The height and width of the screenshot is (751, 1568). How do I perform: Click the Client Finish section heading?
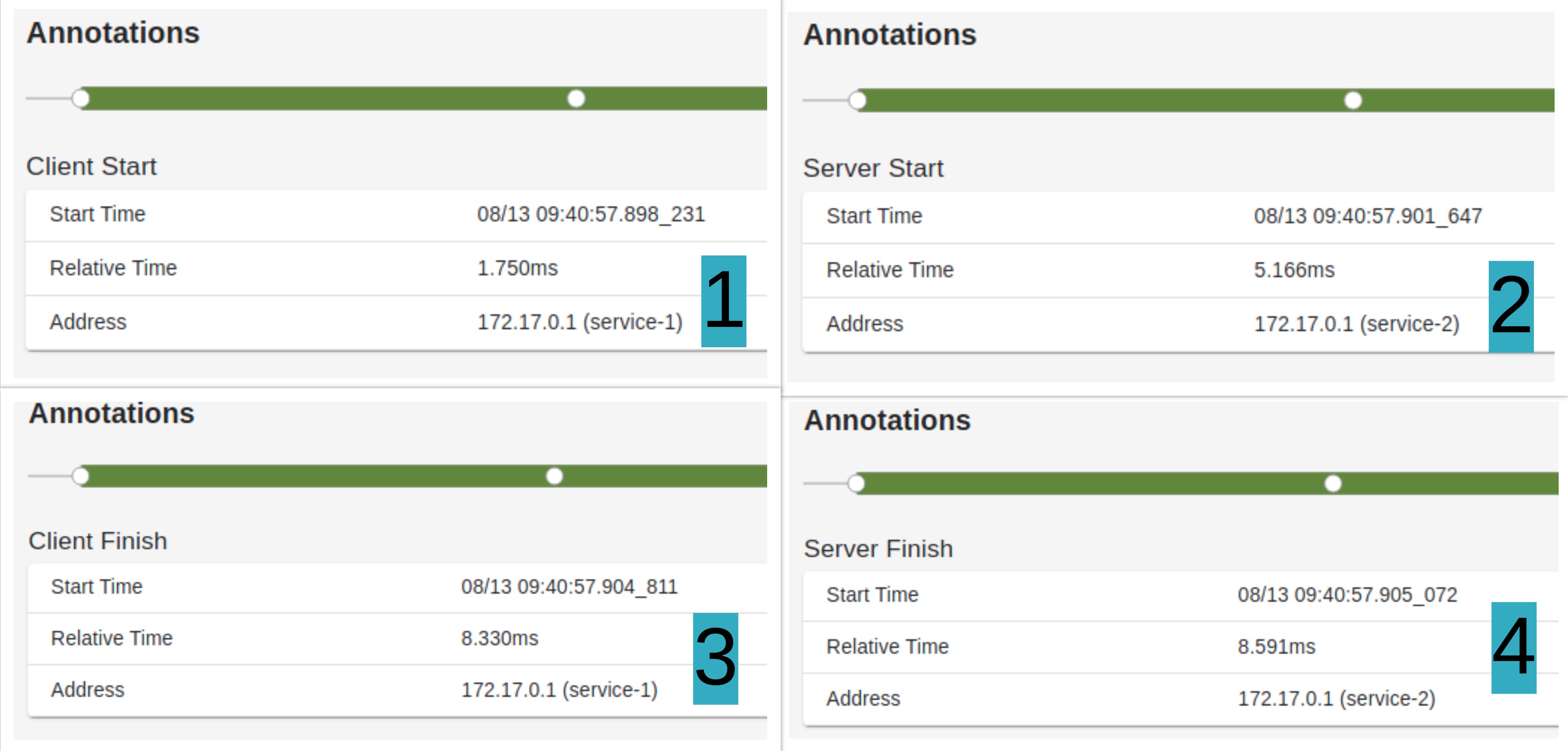coord(97,541)
